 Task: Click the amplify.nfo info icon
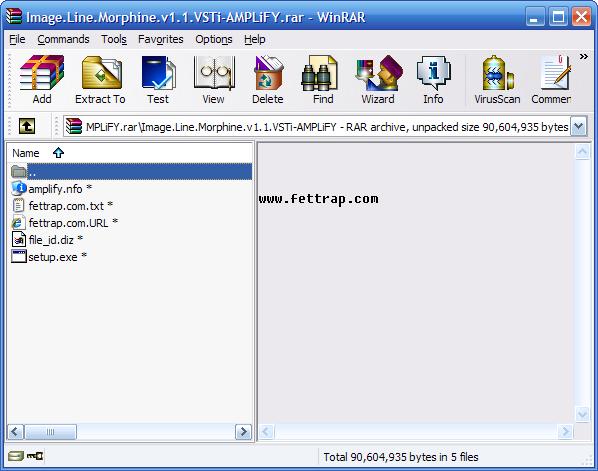(x=19, y=188)
